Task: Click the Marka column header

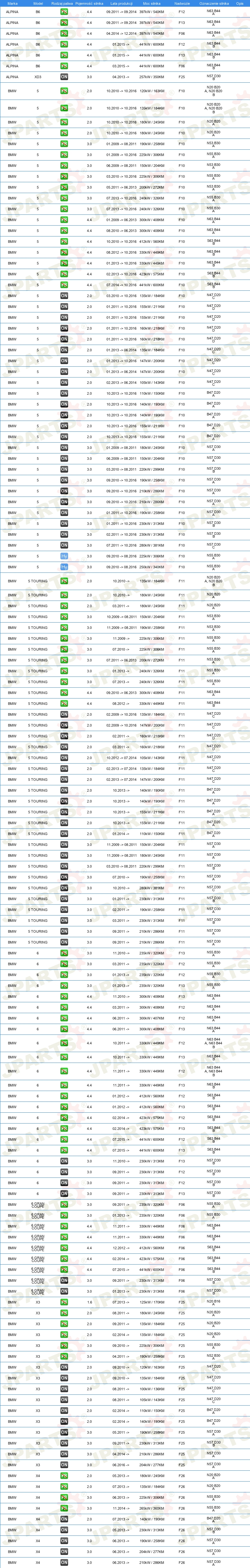Action: (x=12, y=3)
